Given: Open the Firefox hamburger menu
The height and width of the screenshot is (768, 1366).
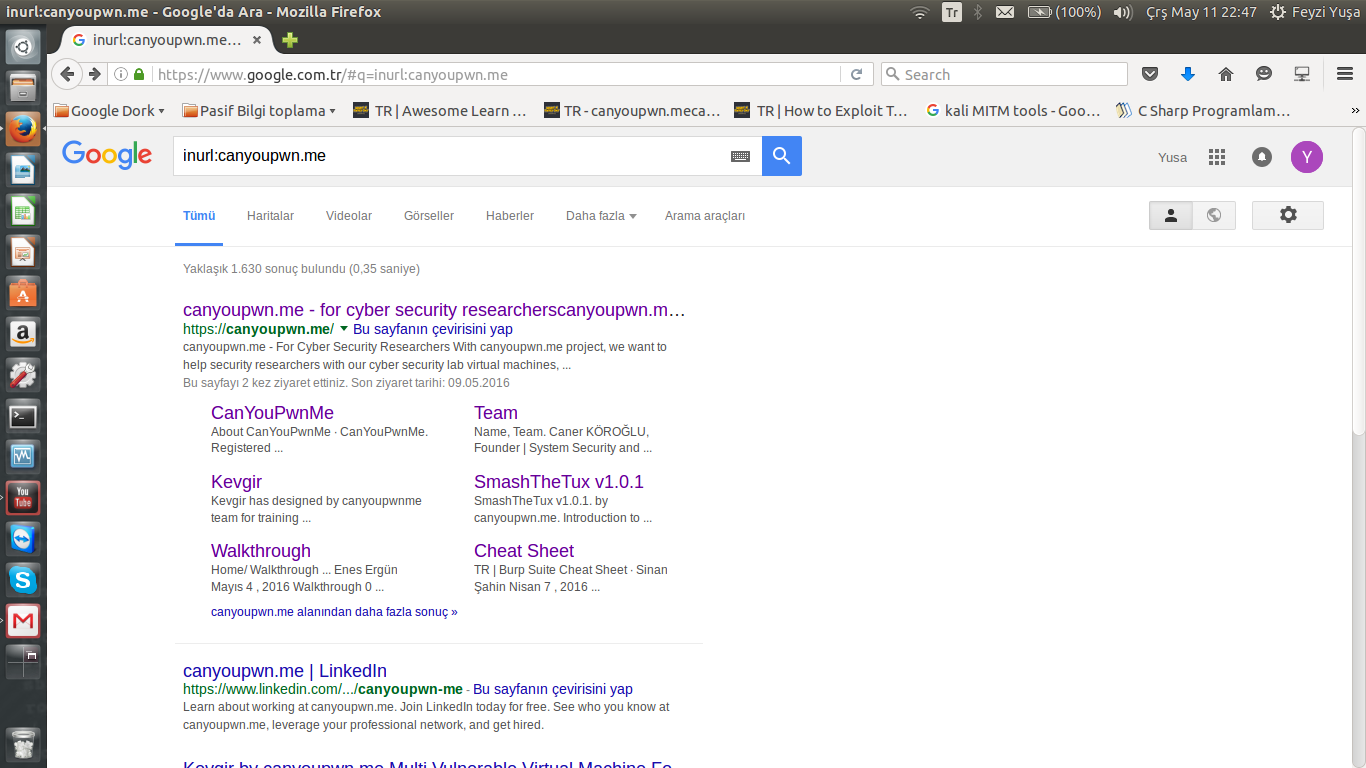Looking at the screenshot, I should pyautogui.click(x=1345, y=74).
